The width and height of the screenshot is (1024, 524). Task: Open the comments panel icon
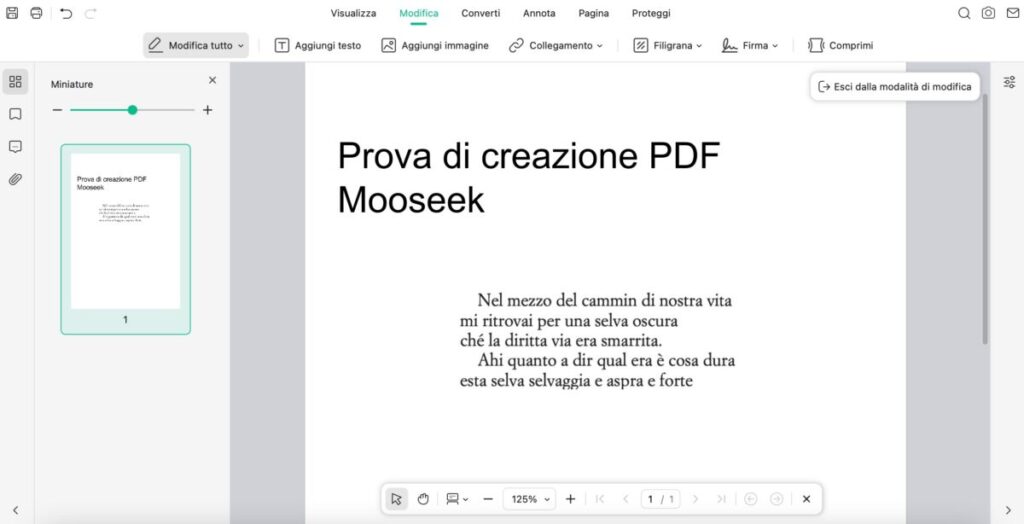[15, 146]
